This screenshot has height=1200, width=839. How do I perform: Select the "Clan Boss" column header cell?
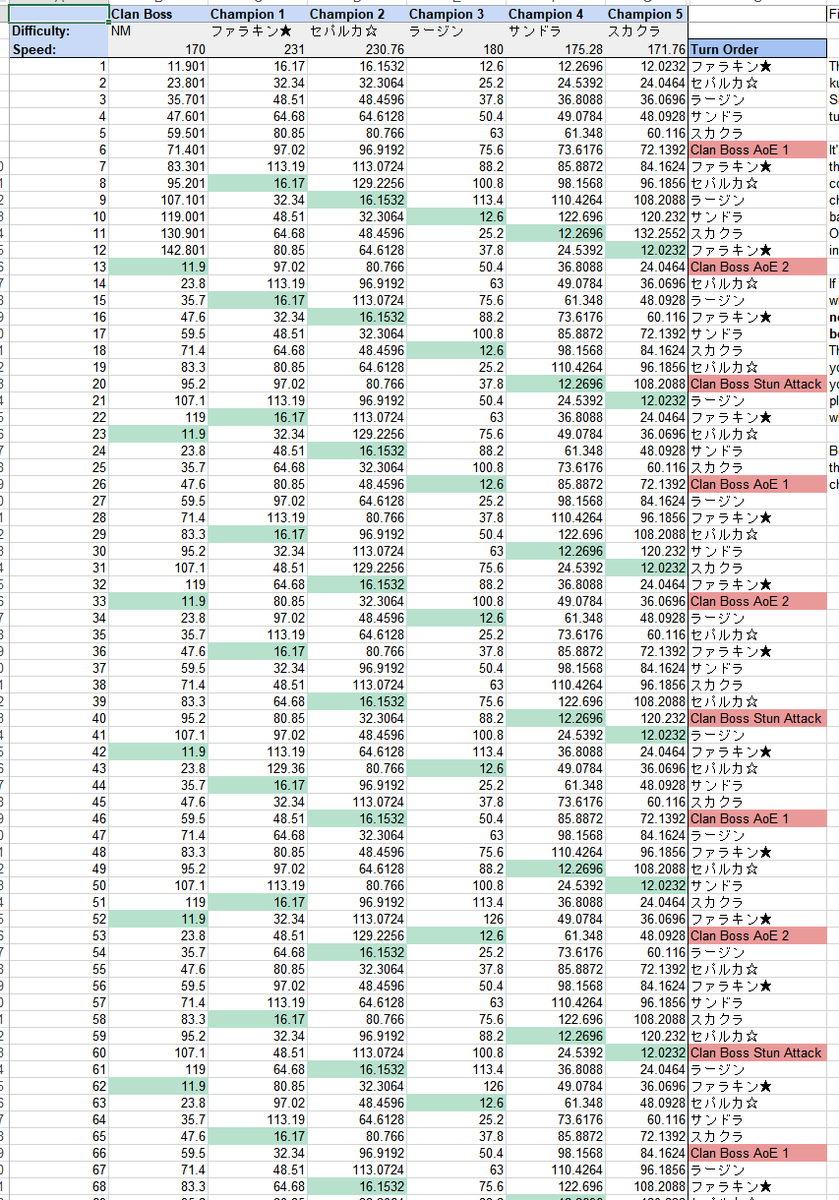coord(158,14)
